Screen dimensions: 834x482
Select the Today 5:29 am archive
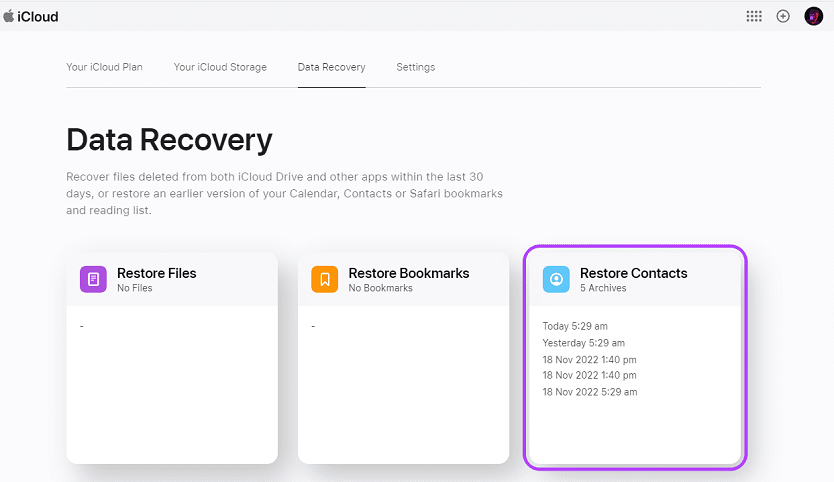tap(575, 326)
